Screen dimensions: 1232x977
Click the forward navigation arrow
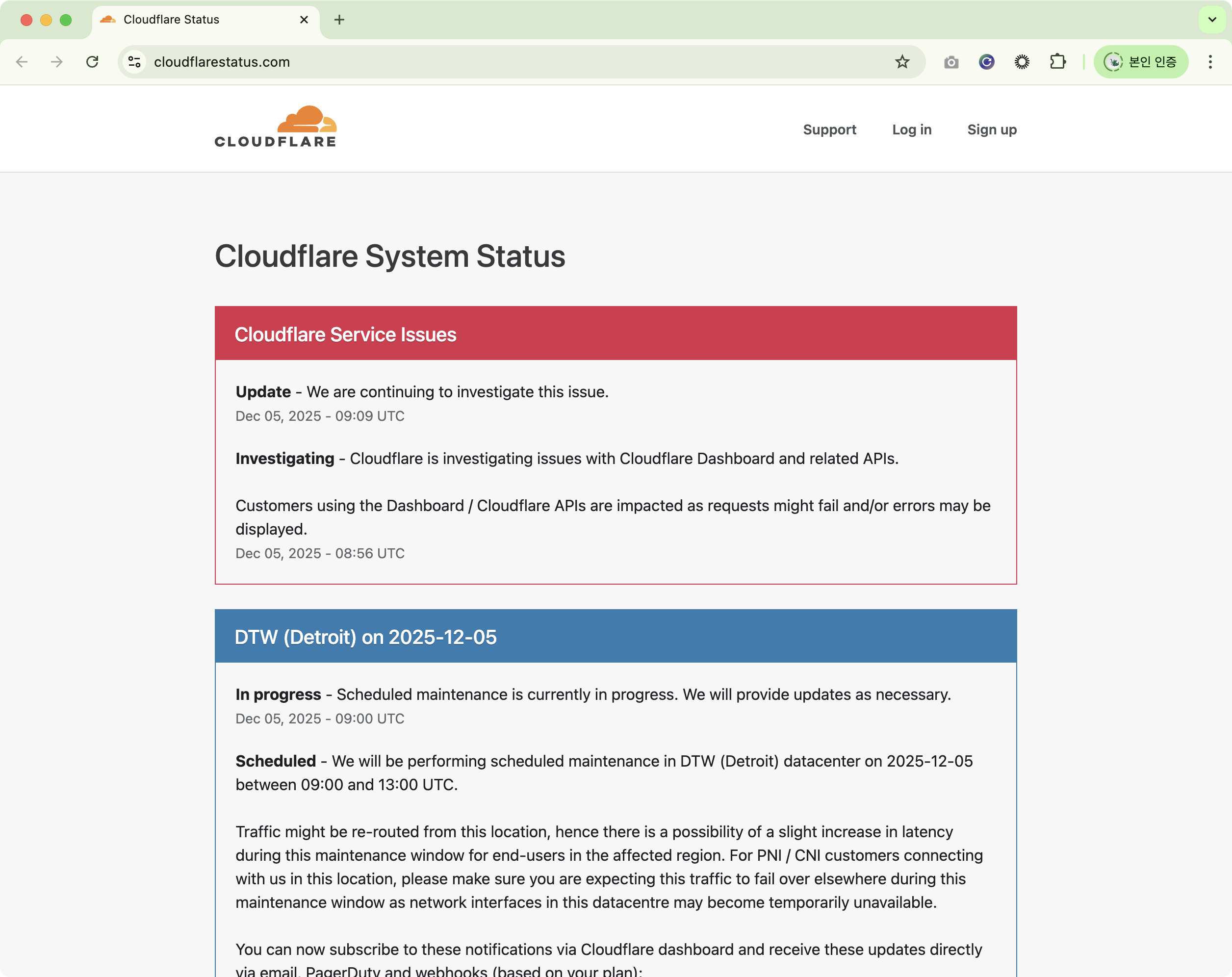[56, 62]
